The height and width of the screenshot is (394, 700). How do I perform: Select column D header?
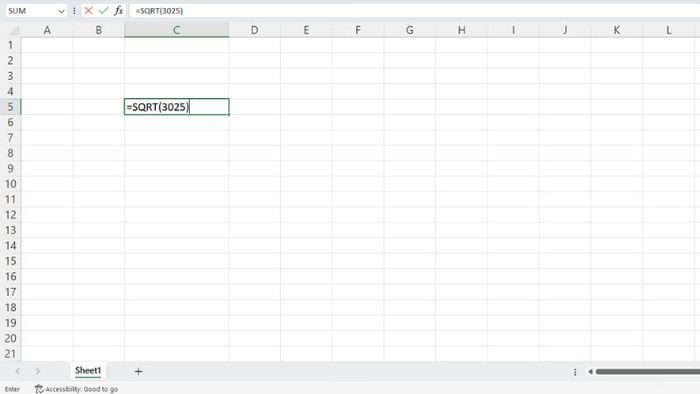[x=254, y=30]
